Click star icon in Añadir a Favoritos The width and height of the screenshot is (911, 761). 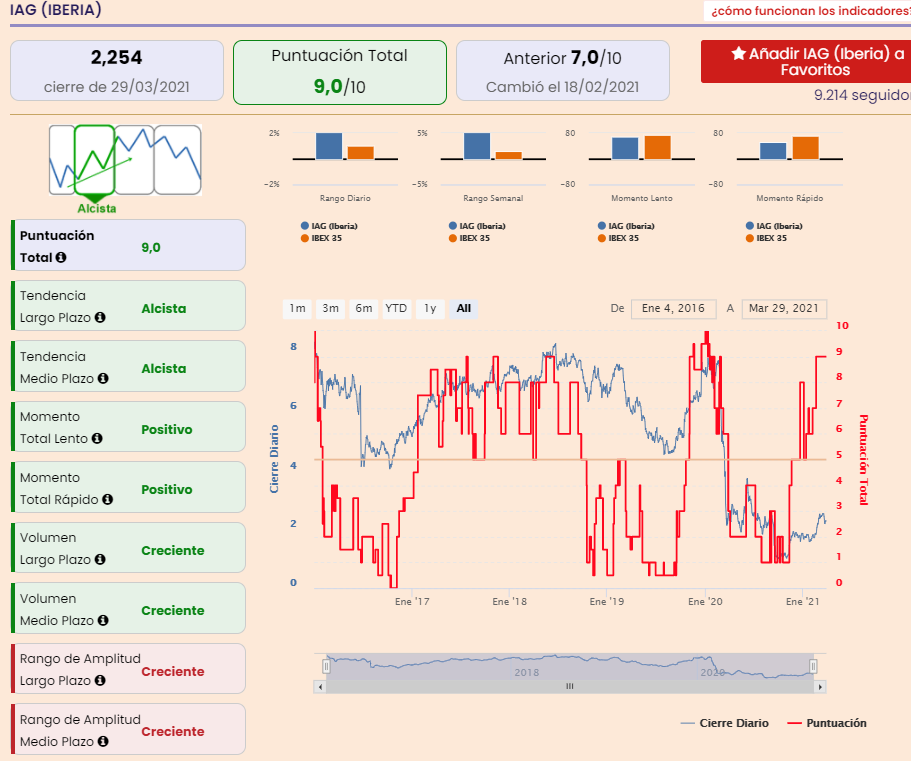click(738, 53)
